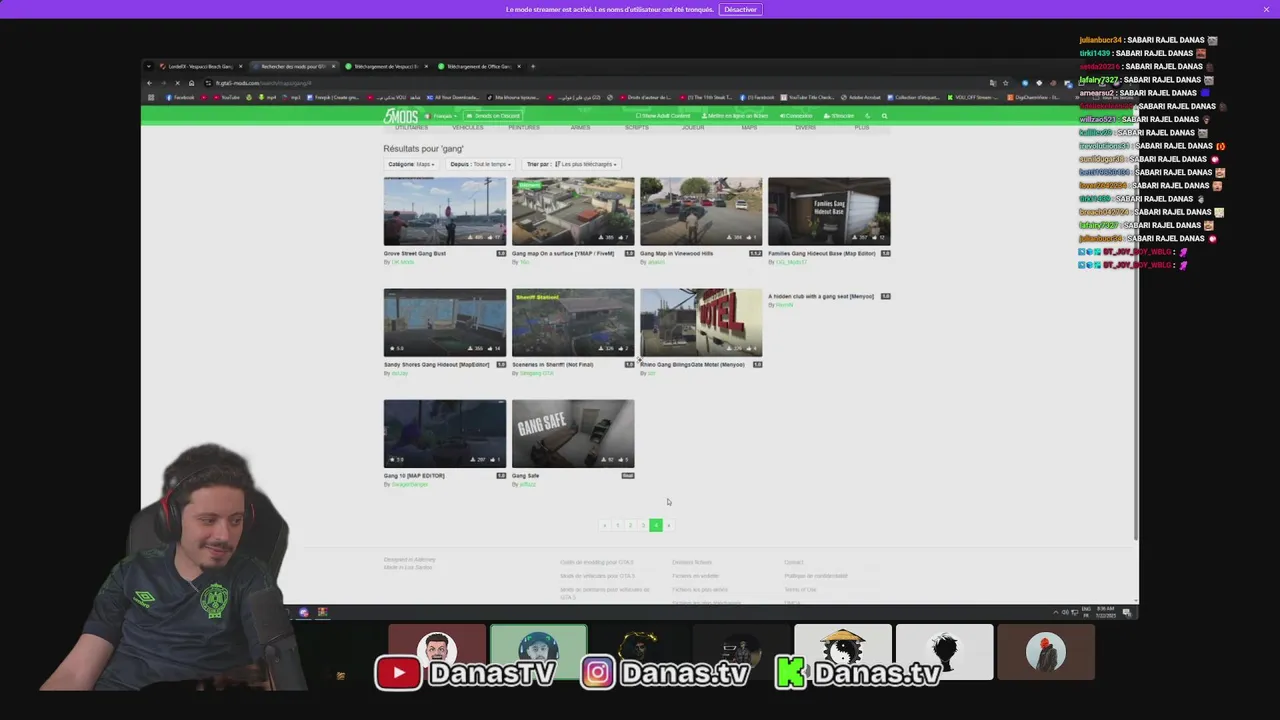Open the search magnifier icon in green header
1280x720 pixels.
884,116
